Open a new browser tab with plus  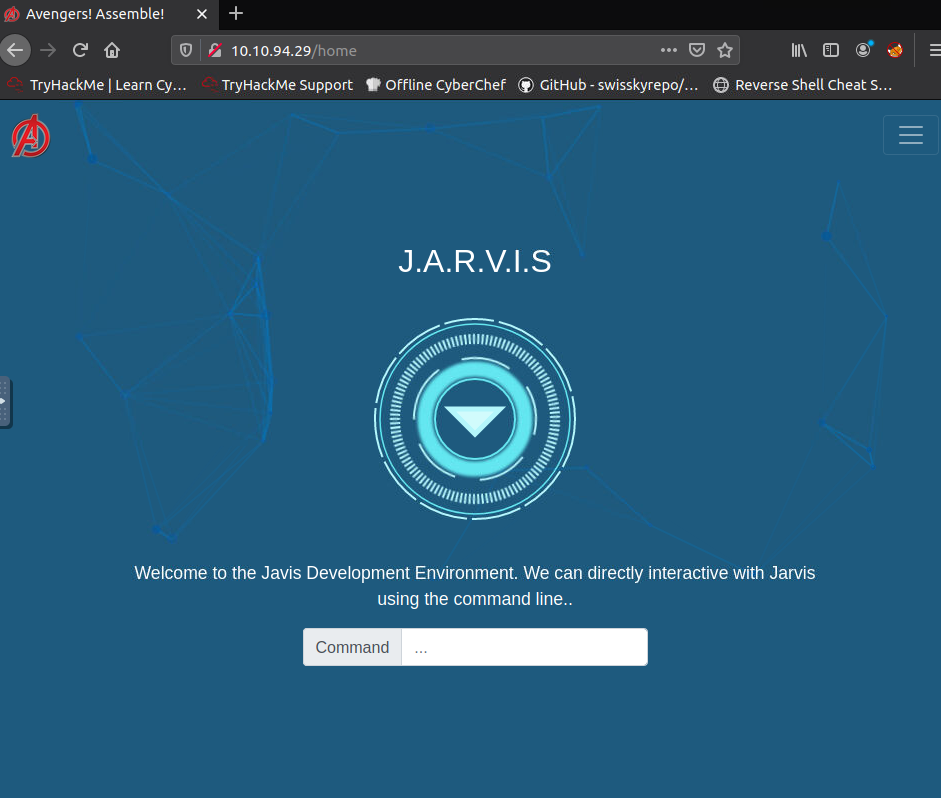pos(236,13)
